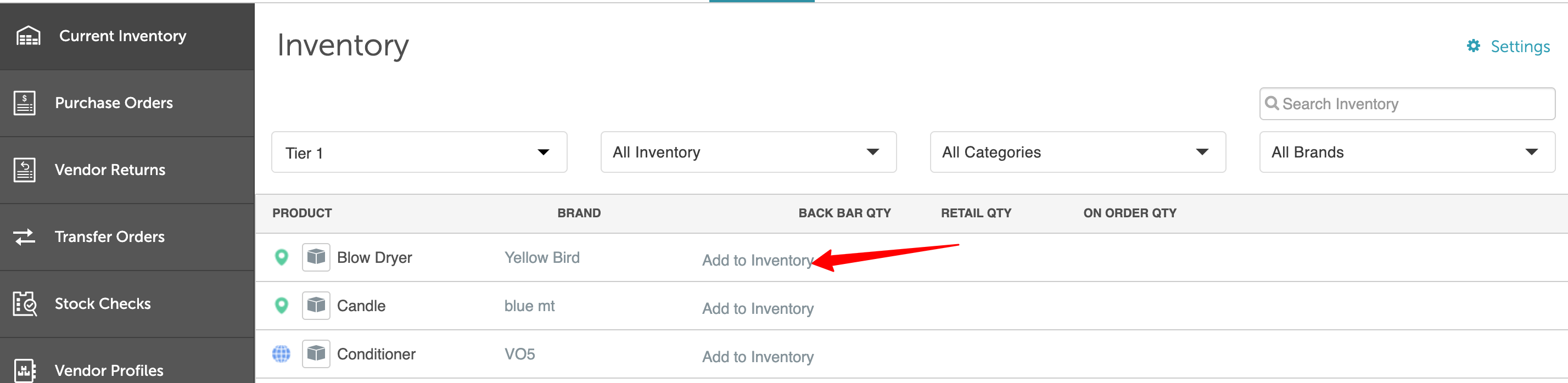Click the Stock Checks clipboard icon
Viewport: 1568px width, 383px height.
[x=25, y=303]
